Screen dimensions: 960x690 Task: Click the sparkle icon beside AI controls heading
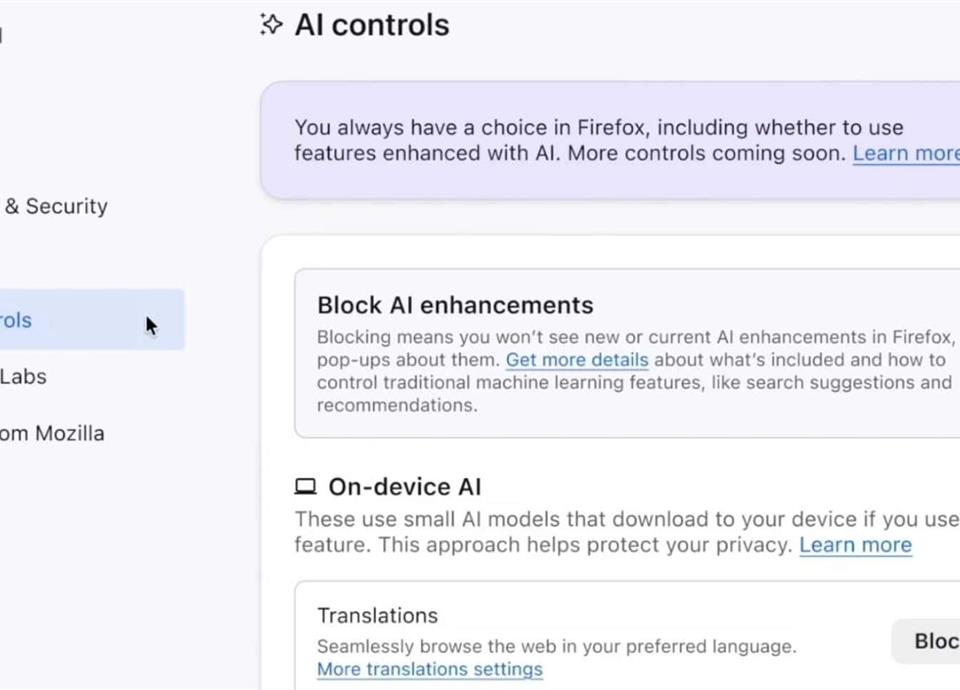coord(271,25)
